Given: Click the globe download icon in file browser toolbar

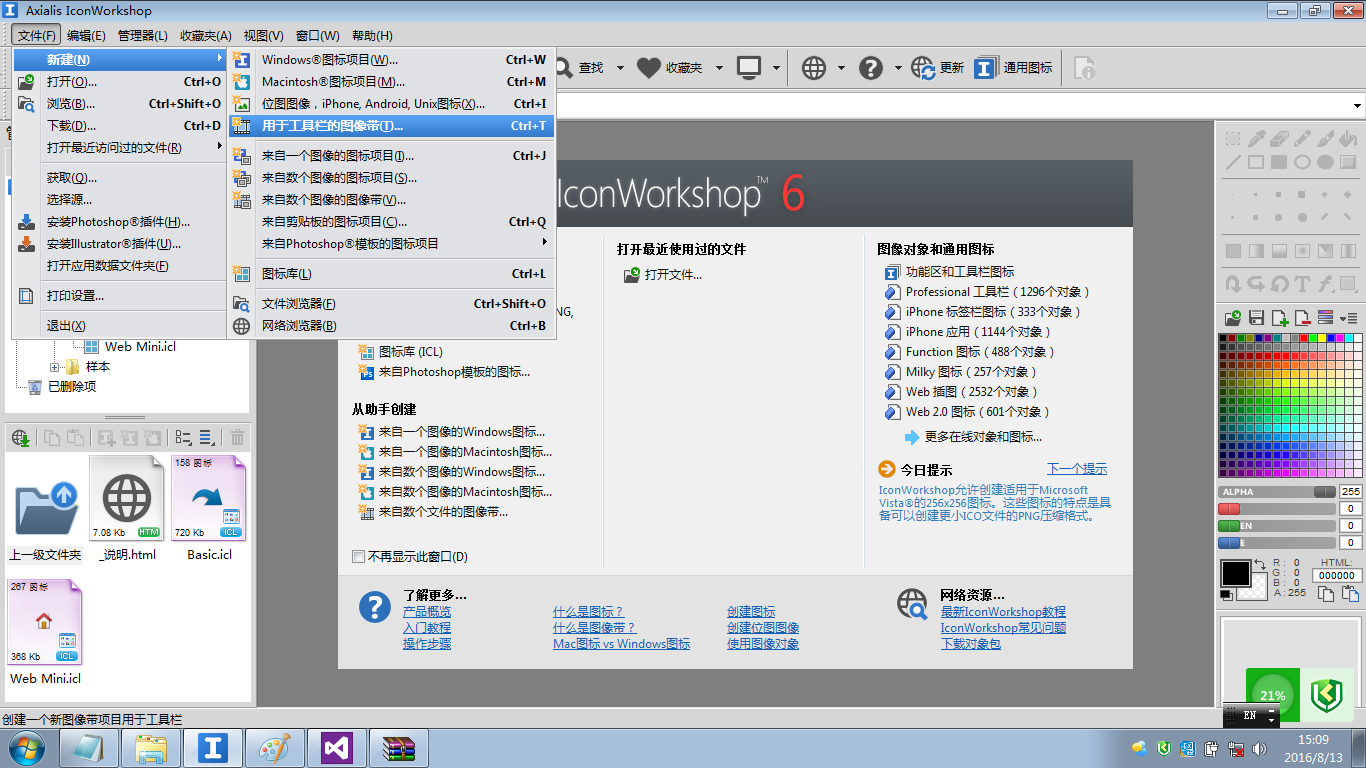Looking at the screenshot, I should [21, 438].
